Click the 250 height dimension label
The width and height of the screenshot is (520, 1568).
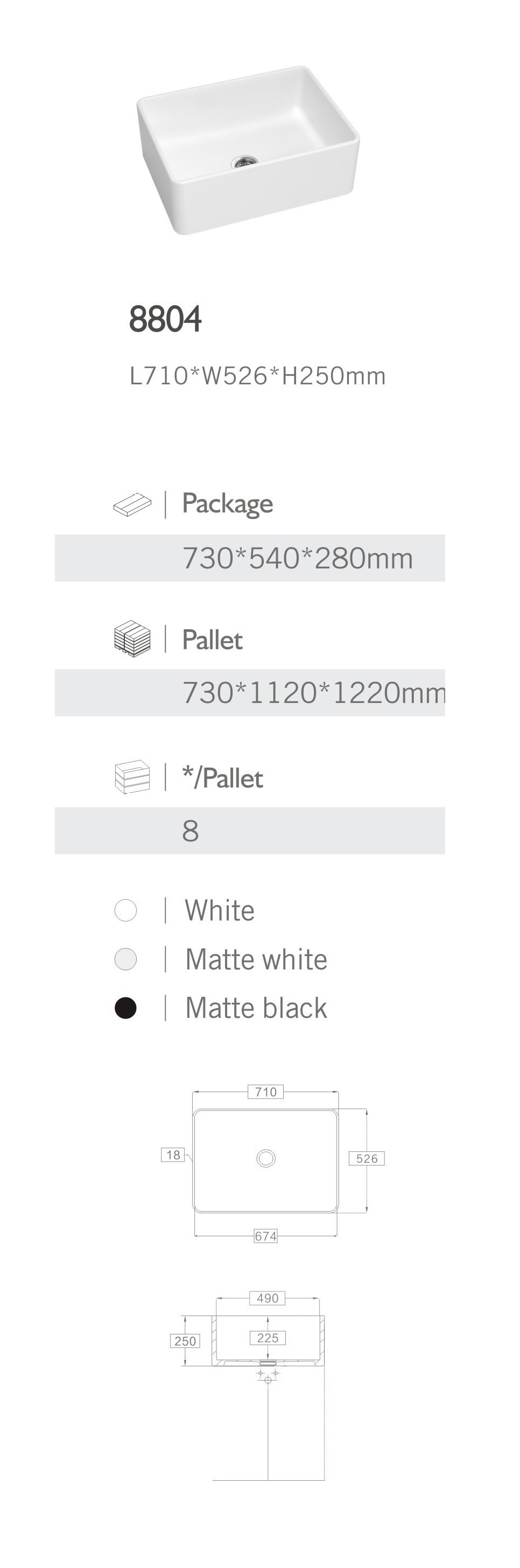click(185, 1341)
